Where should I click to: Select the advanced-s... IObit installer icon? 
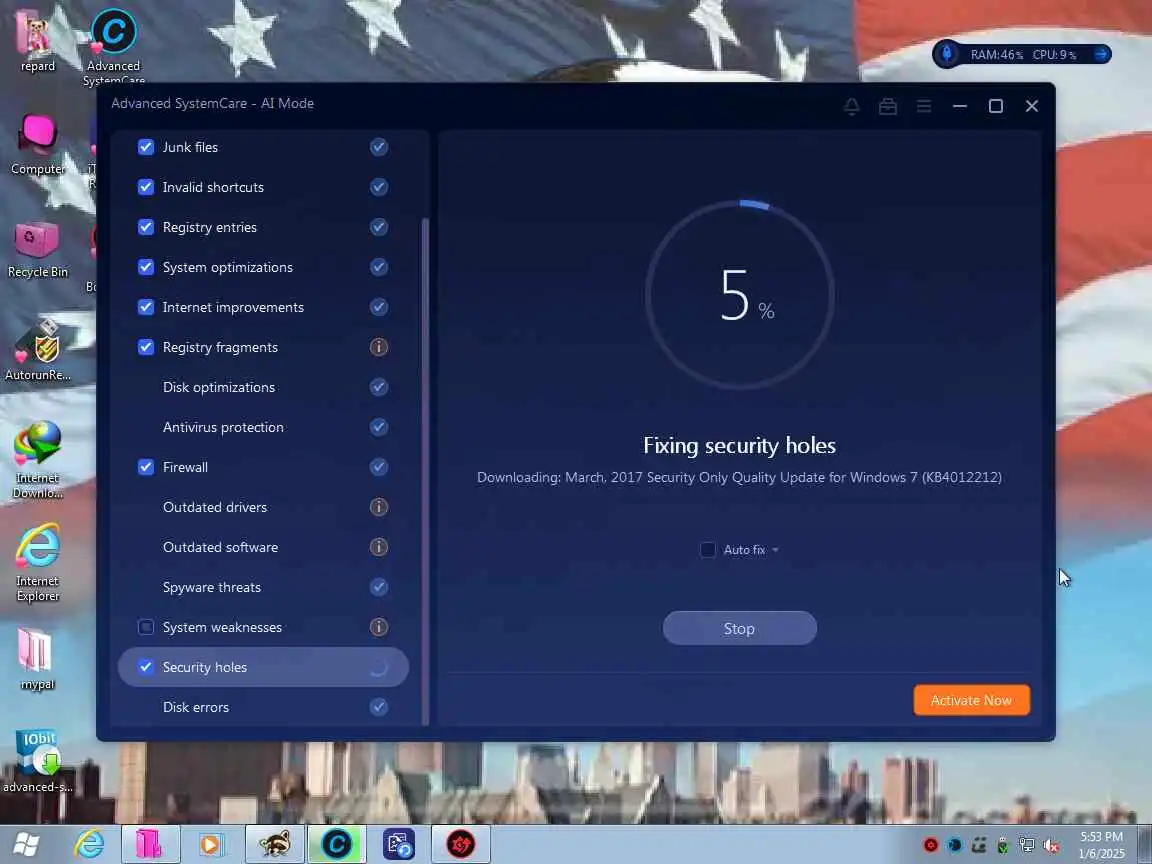click(37, 760)
